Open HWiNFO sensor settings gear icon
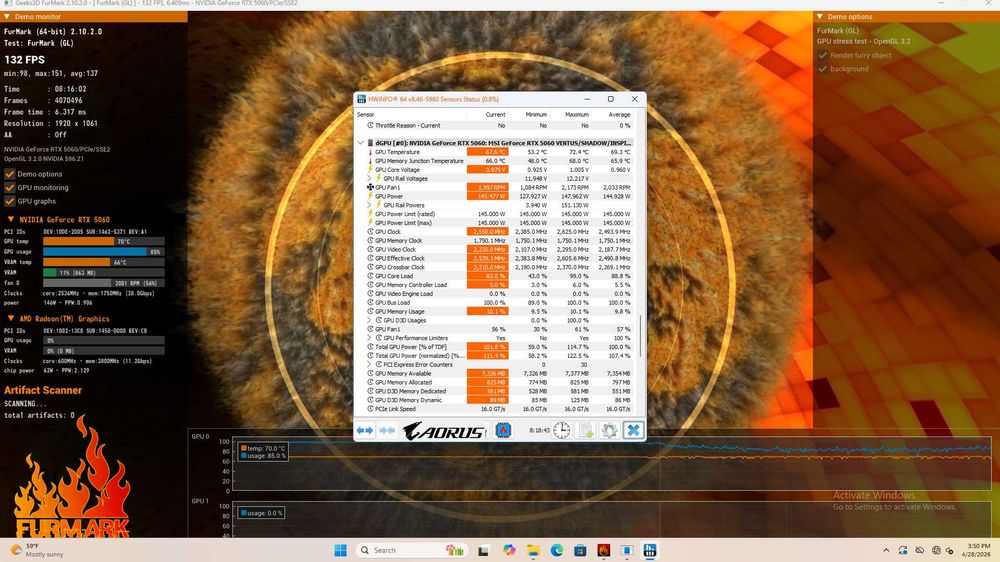Image resolution: width=1000 pixels, height=562 pixels. click(609, 431)
